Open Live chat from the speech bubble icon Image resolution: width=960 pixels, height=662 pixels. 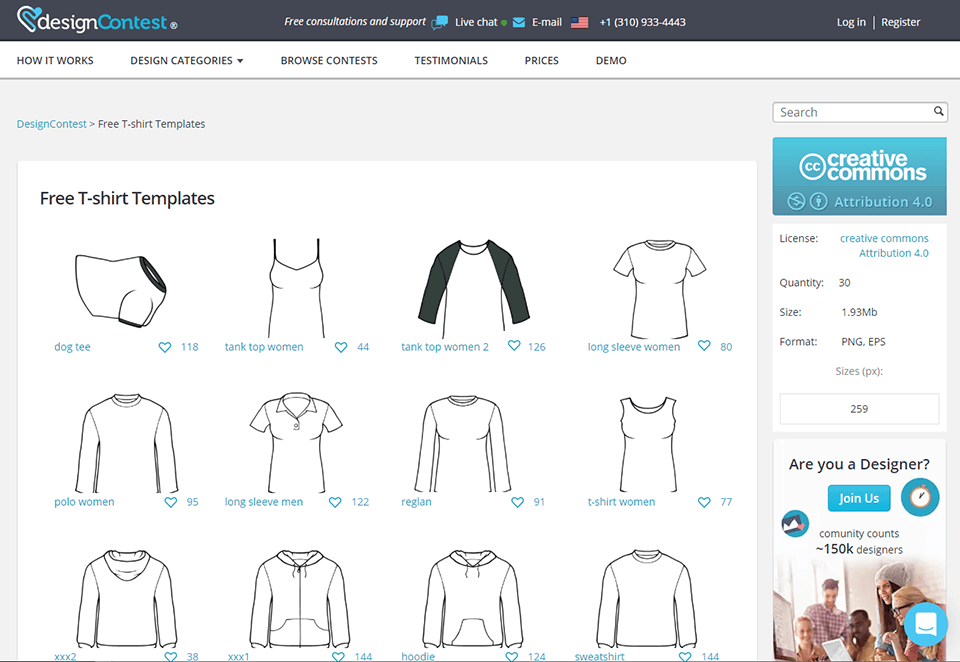pos(440,22)
